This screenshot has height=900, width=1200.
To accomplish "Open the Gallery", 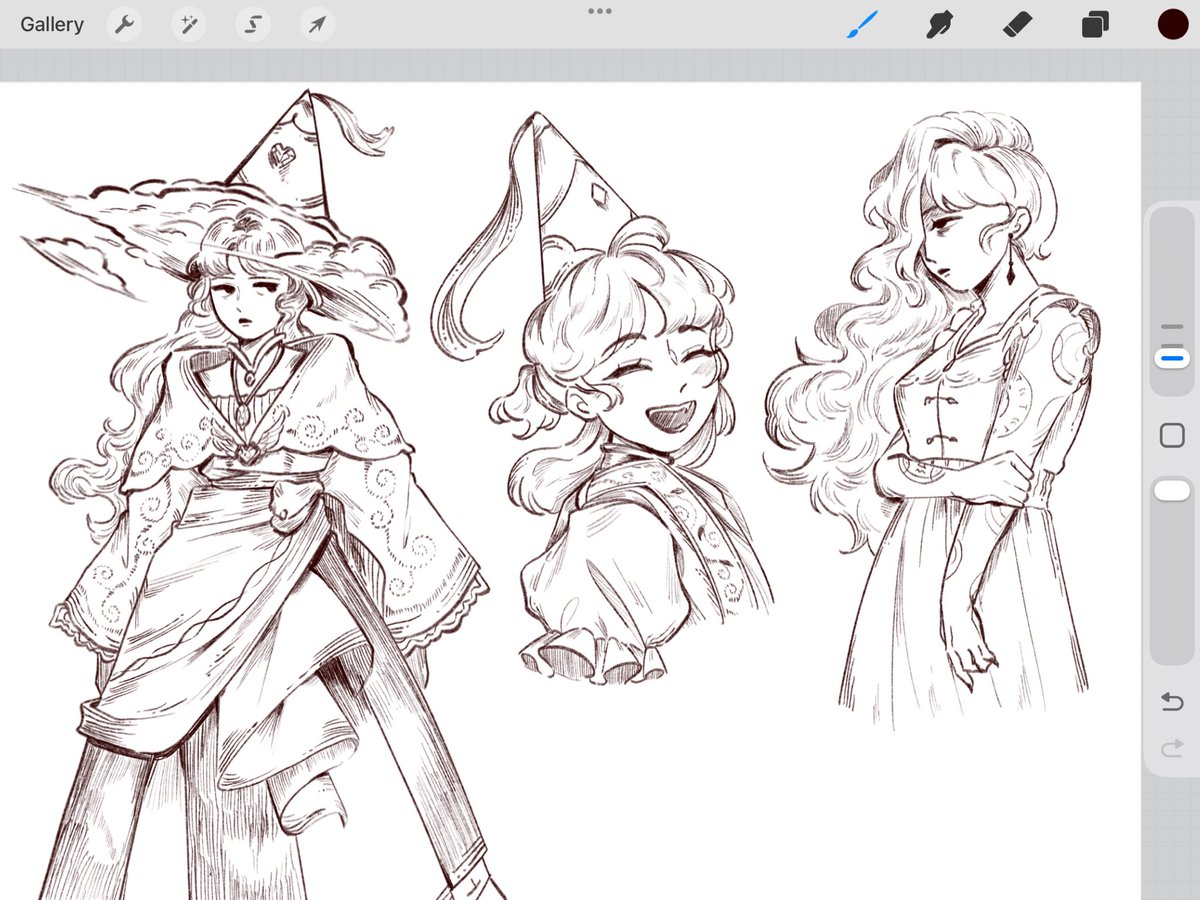I will point(52,25).
